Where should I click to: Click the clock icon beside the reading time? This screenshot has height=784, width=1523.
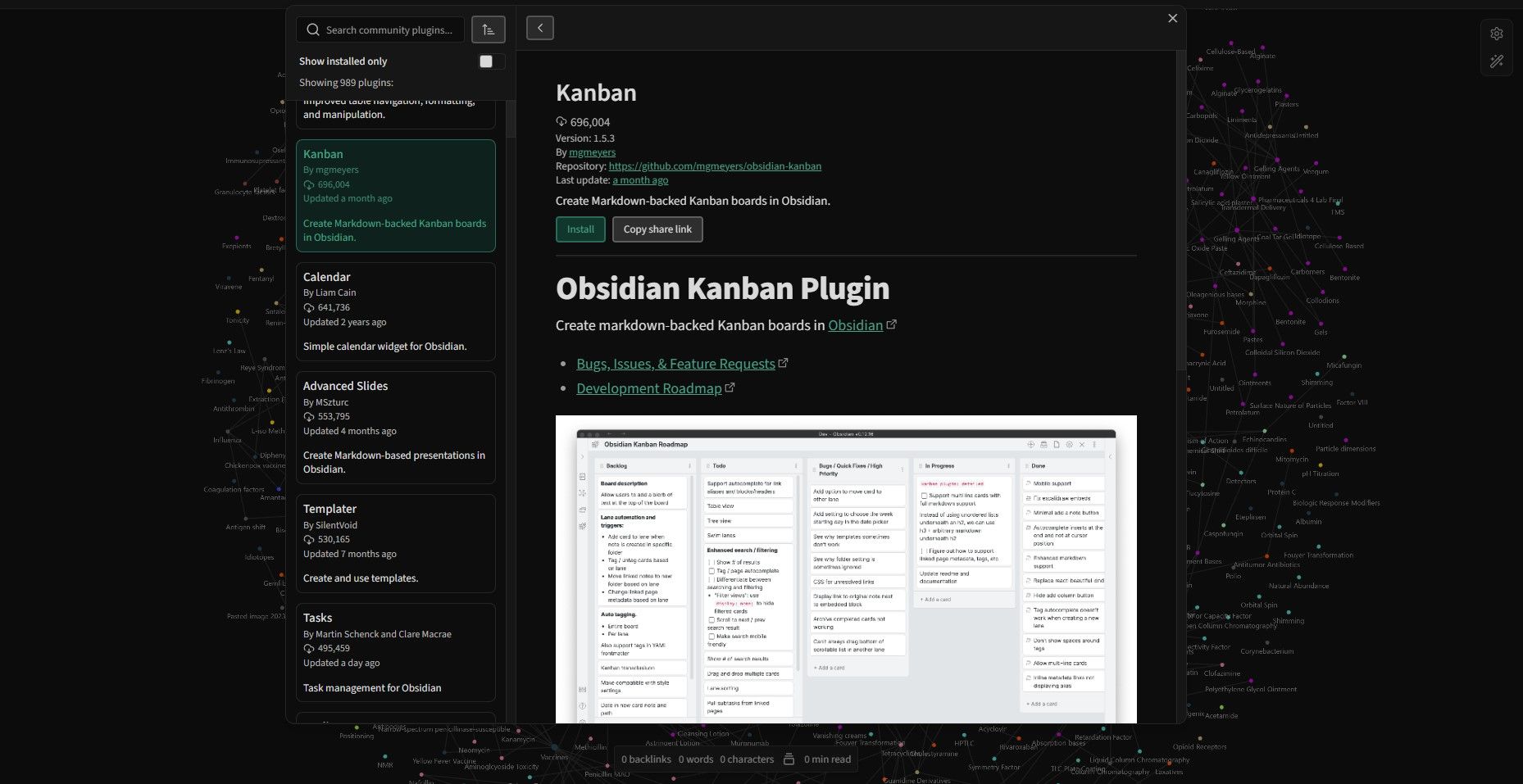[789, 759]
